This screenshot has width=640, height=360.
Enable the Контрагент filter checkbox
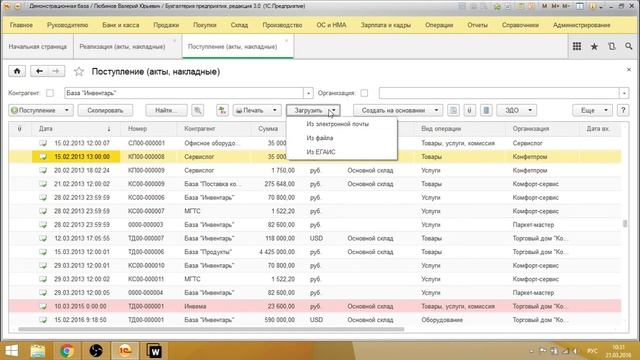click(50, 93)
